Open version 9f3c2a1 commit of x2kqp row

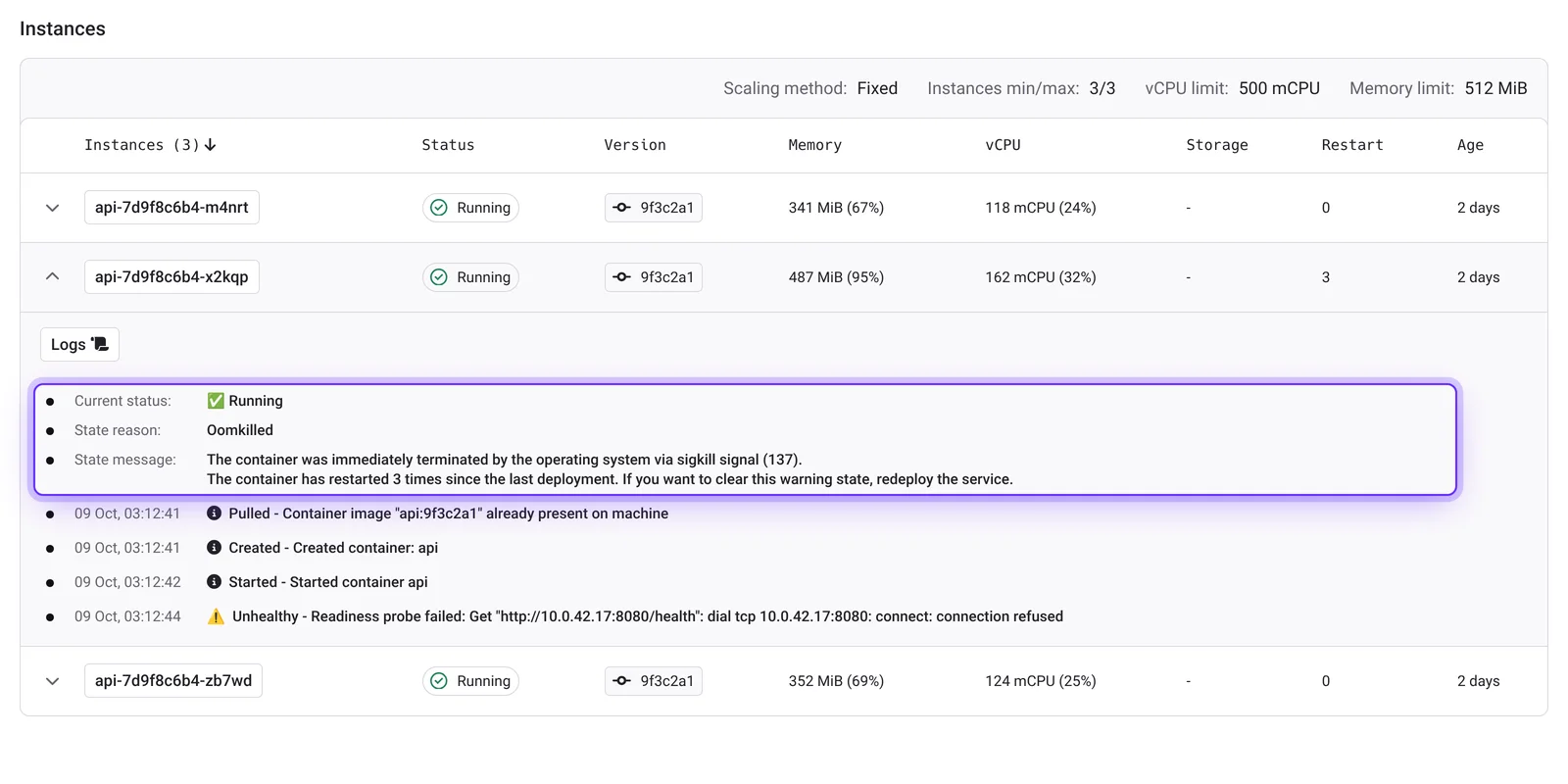[x=654, y=277]
